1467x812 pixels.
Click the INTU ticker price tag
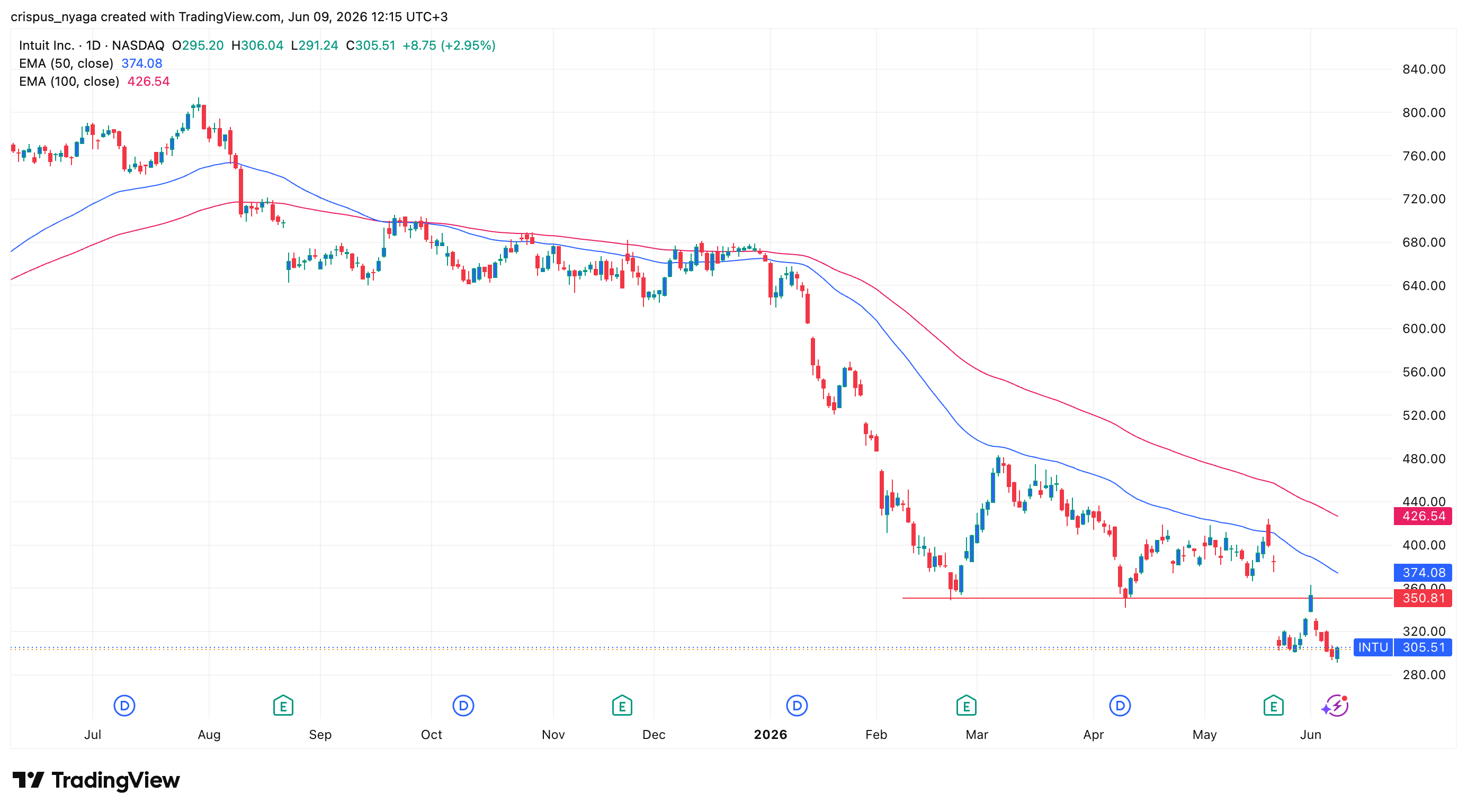[x=1372, y=647]
